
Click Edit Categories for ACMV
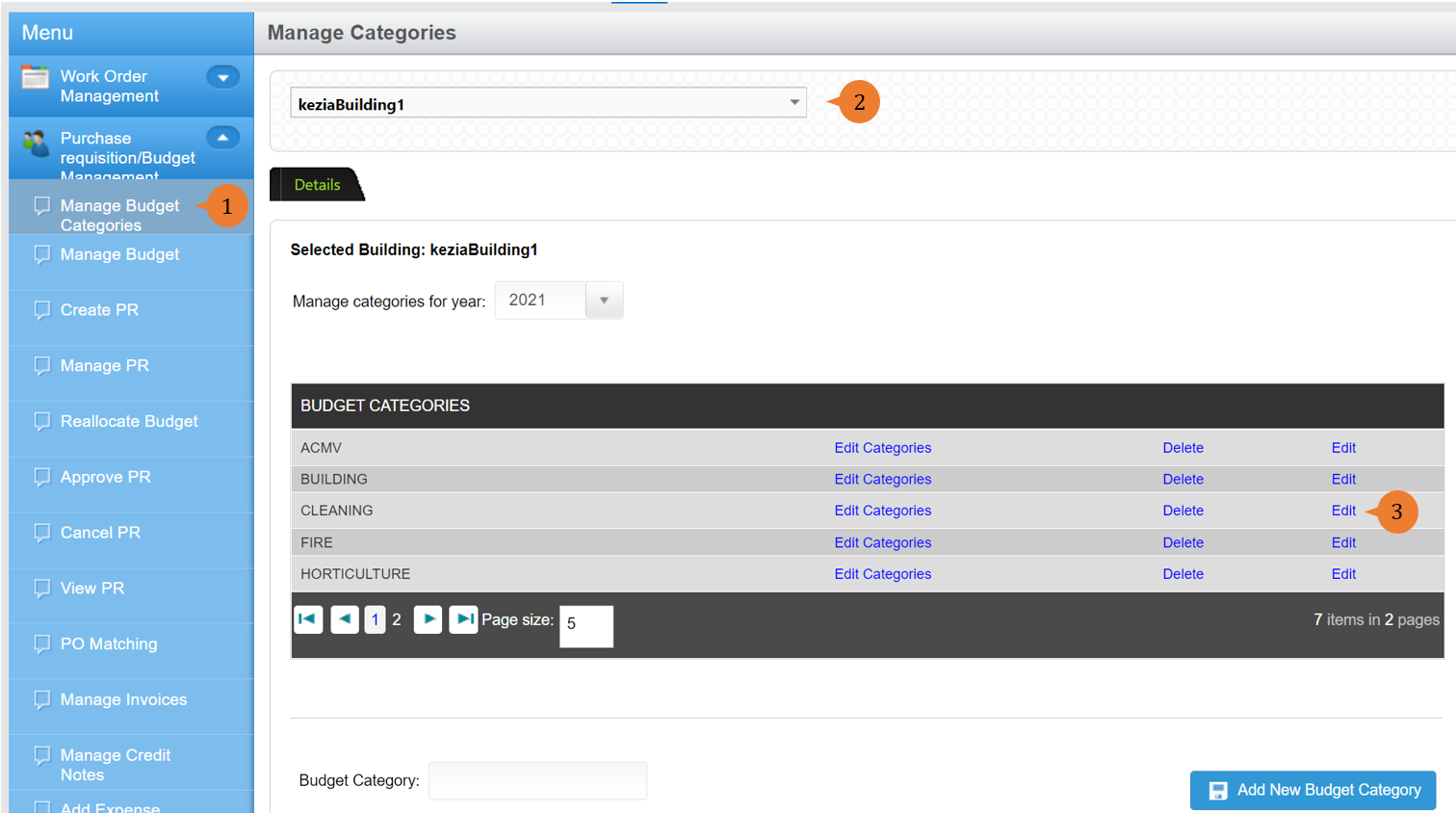coord(882,448)
